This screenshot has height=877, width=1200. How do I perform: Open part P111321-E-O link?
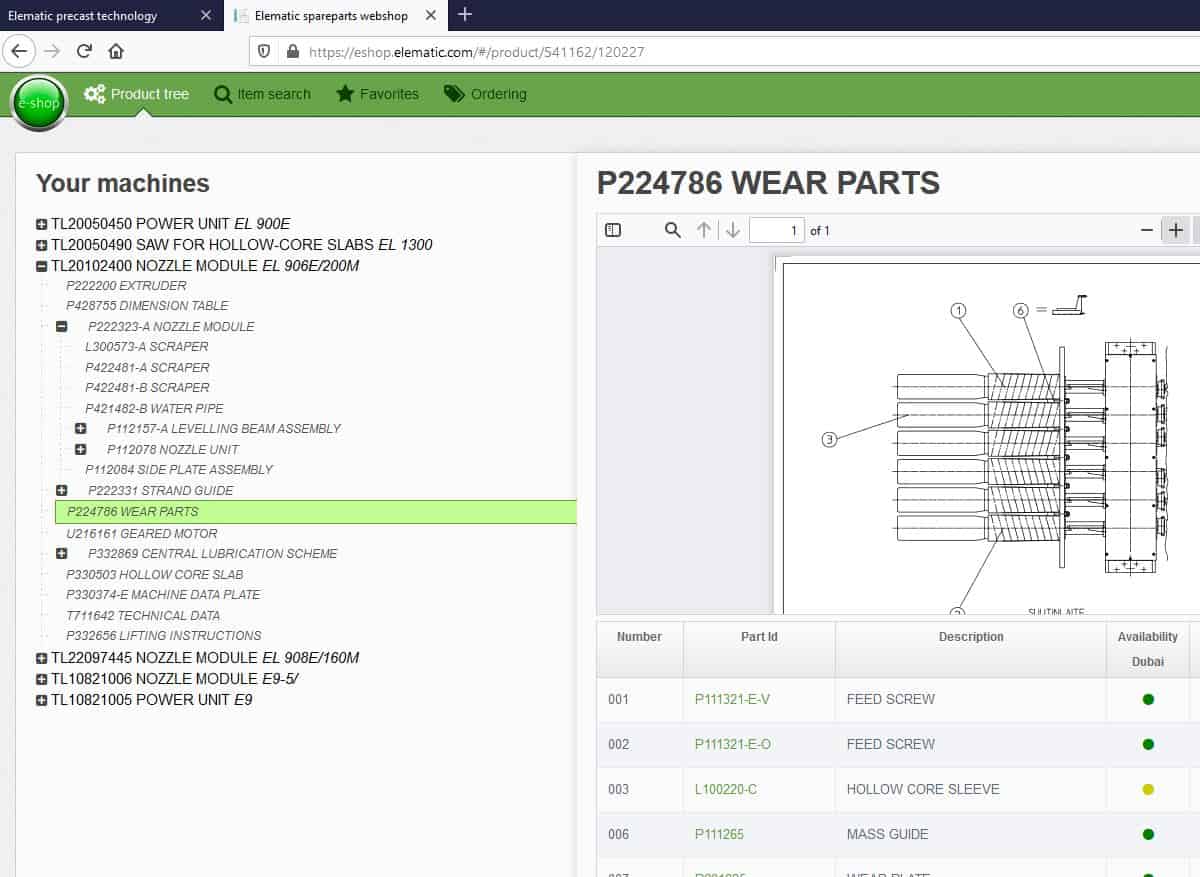[732, 744]
